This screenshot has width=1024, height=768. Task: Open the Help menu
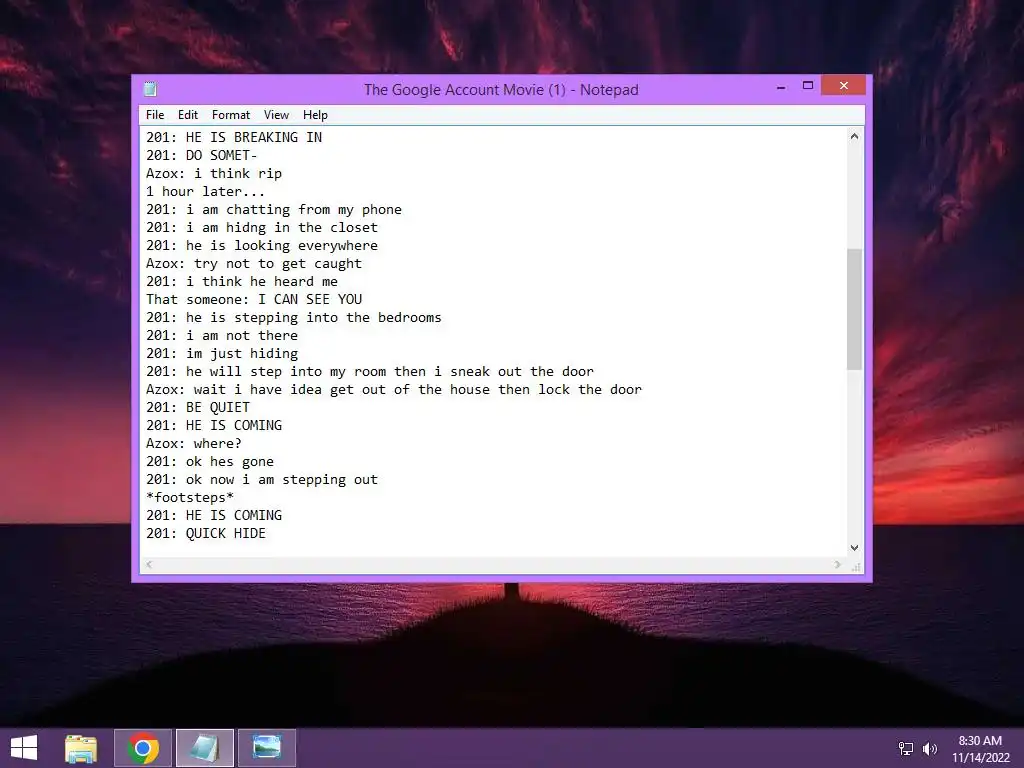[x=315, y=115]
